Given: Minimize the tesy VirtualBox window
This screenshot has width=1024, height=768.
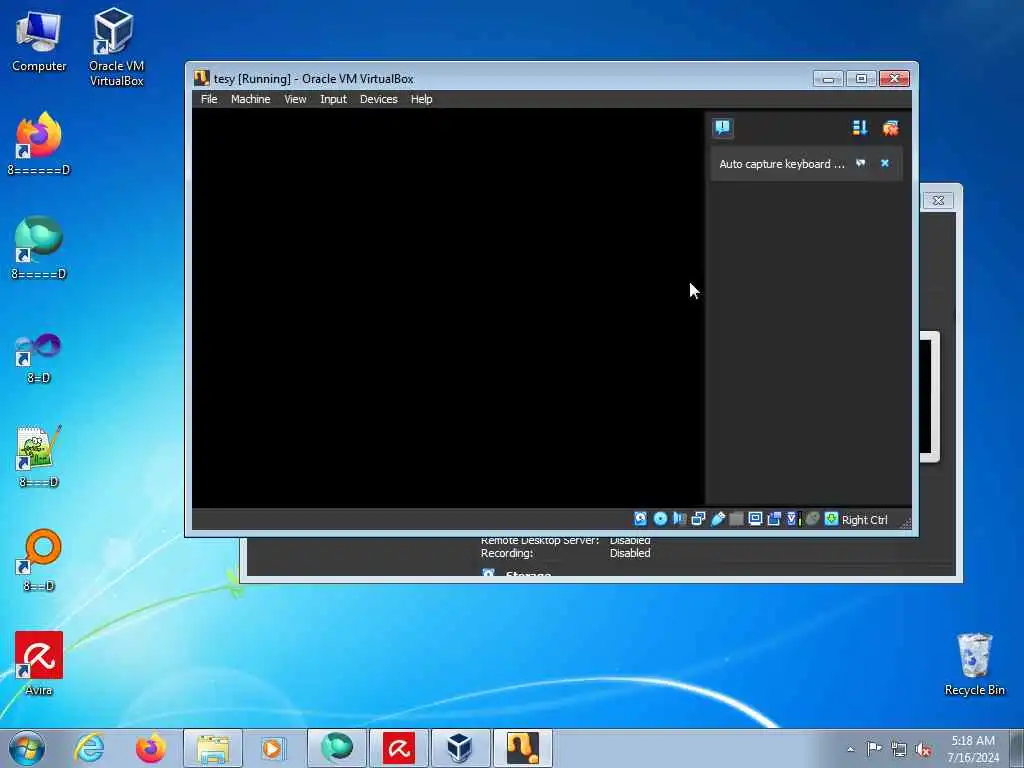Looking at the screenshot, I should coord(829,79).
